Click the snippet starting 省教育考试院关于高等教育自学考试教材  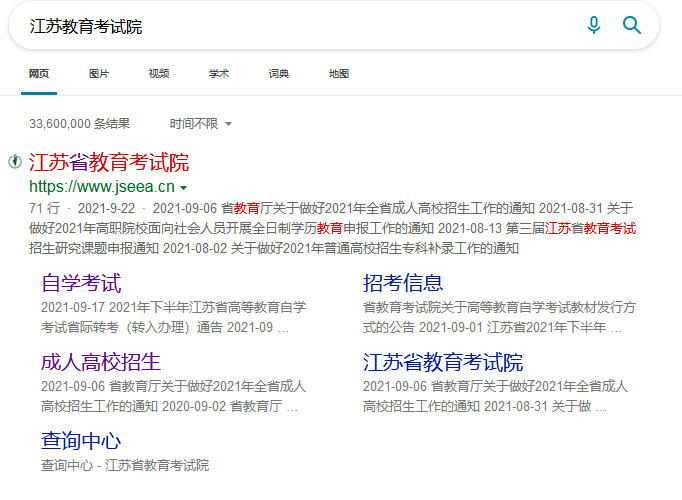(x=499, y=317)
